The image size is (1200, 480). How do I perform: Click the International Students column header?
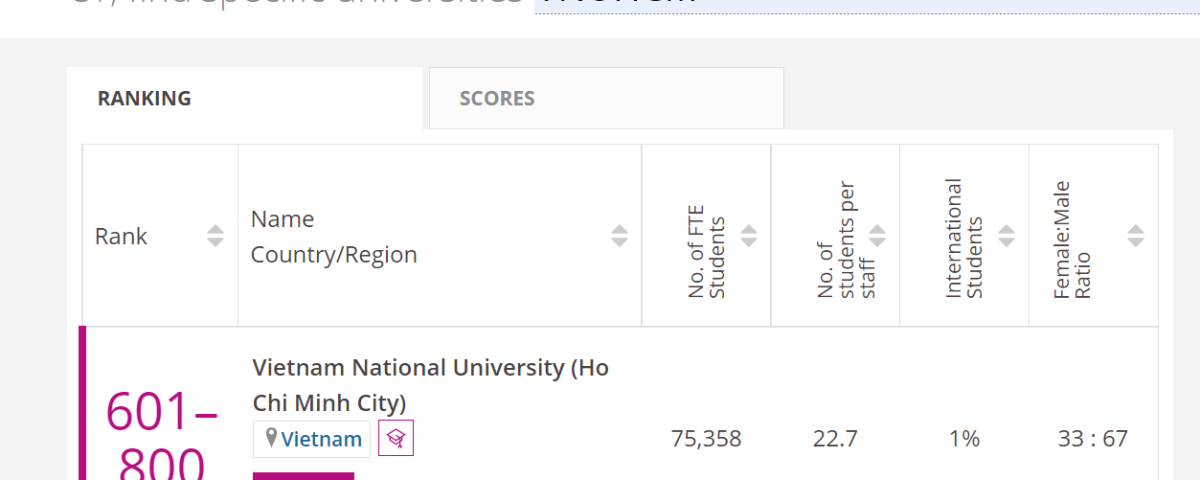pyautogui.click(x=965, y=236)
